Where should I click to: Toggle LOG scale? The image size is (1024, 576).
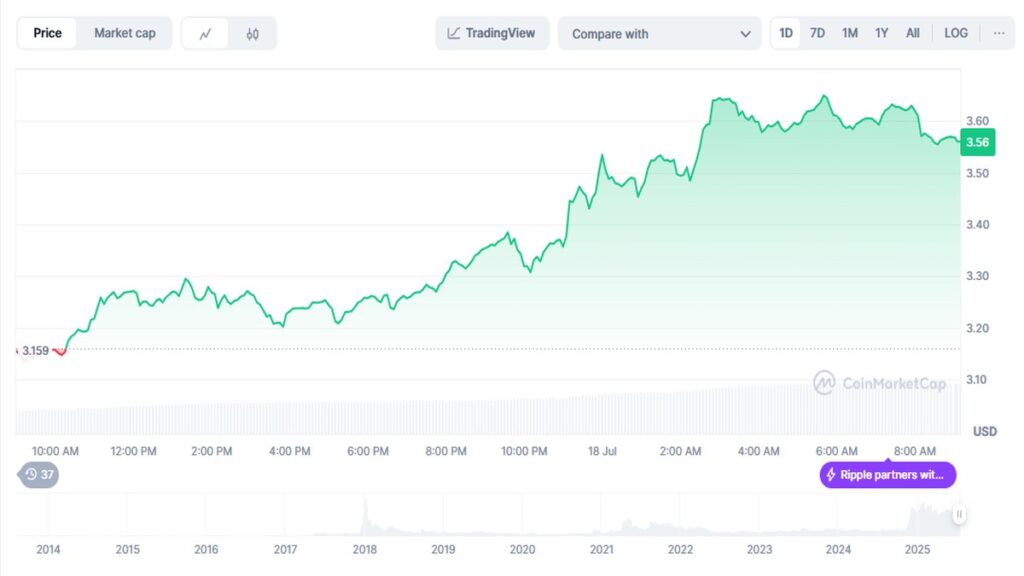[x=956, y=33]
